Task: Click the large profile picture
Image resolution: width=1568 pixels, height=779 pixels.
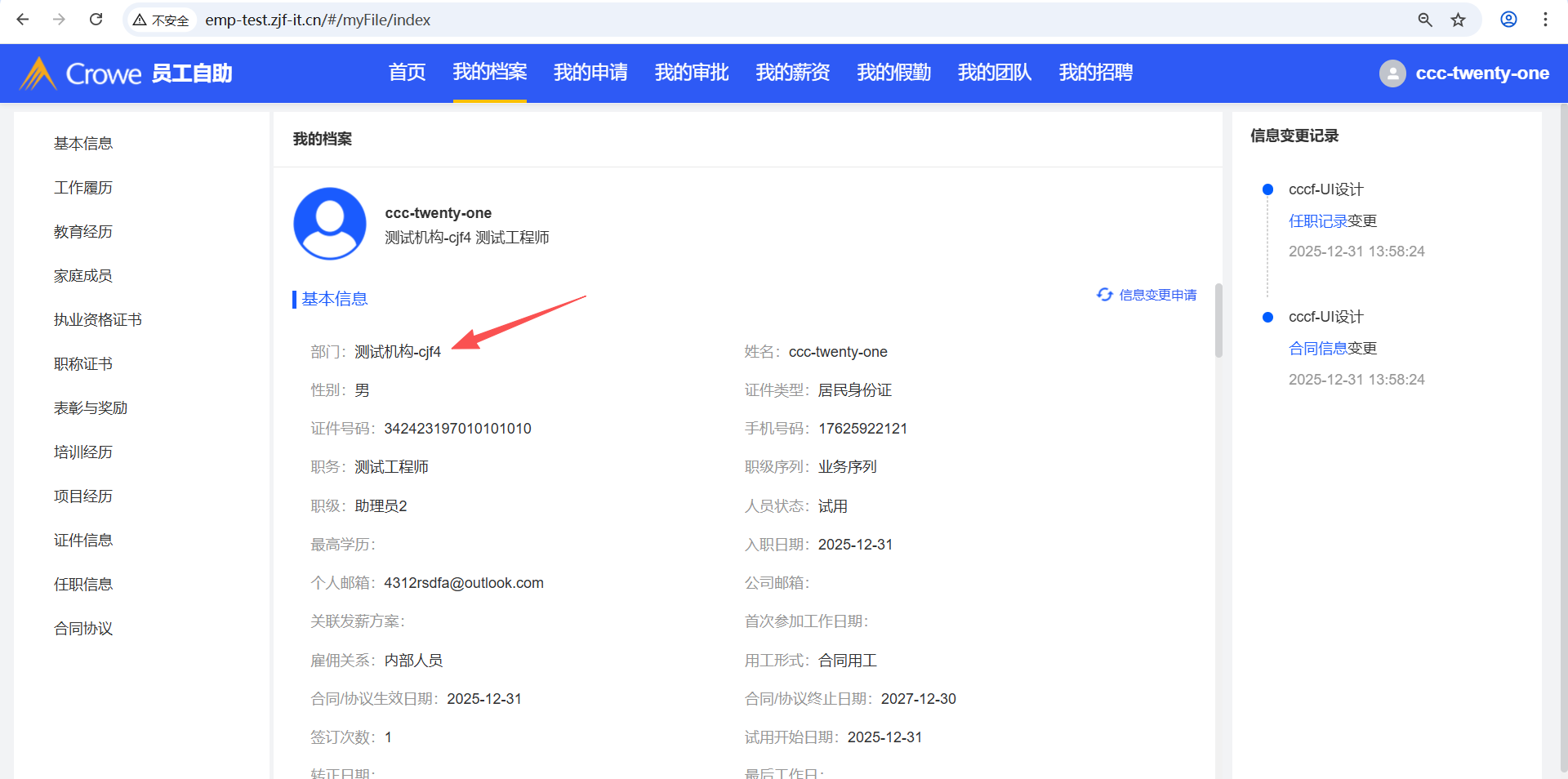Action: [330, 224]
